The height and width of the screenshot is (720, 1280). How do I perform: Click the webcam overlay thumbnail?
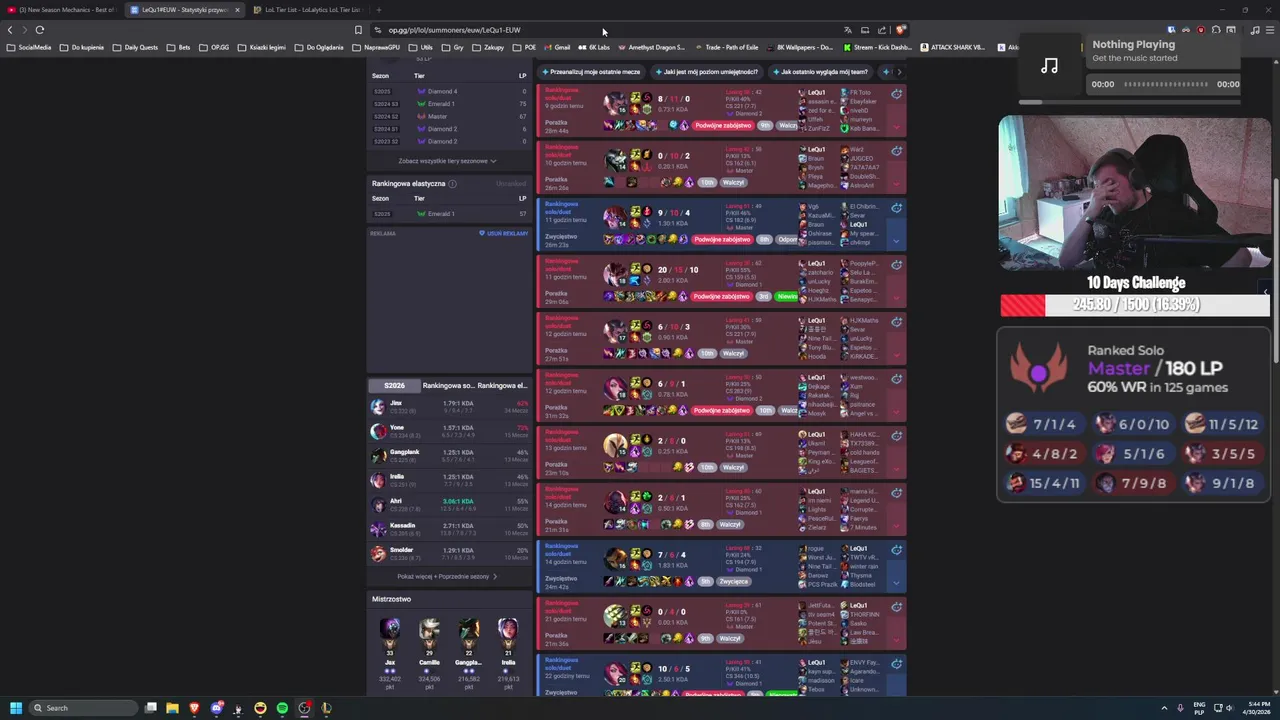point(1134,193)
